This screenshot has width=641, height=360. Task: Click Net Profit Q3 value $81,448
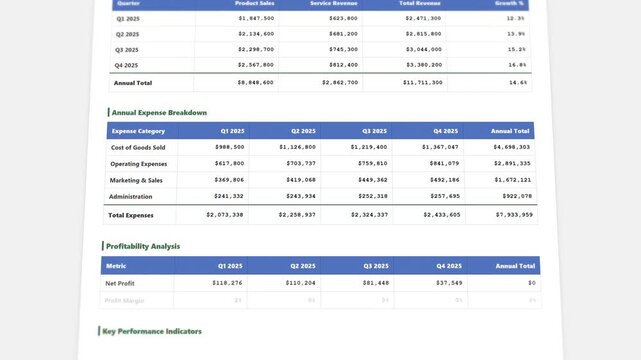point(376,283)
